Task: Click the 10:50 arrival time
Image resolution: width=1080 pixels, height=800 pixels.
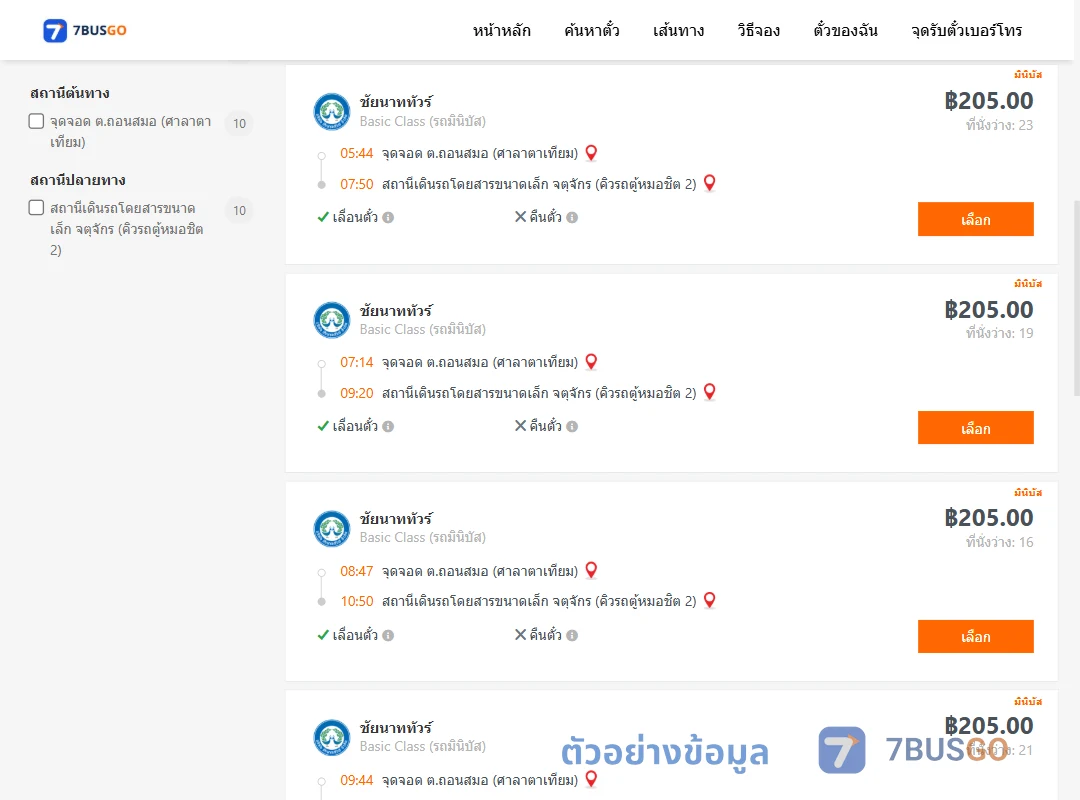Action: (x=356, y=602)
